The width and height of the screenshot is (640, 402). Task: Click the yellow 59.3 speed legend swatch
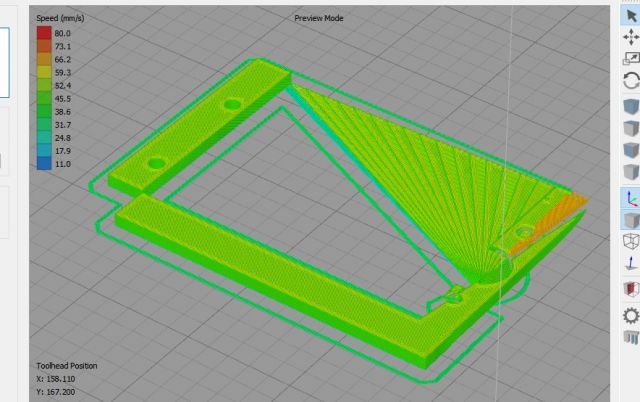44,72
